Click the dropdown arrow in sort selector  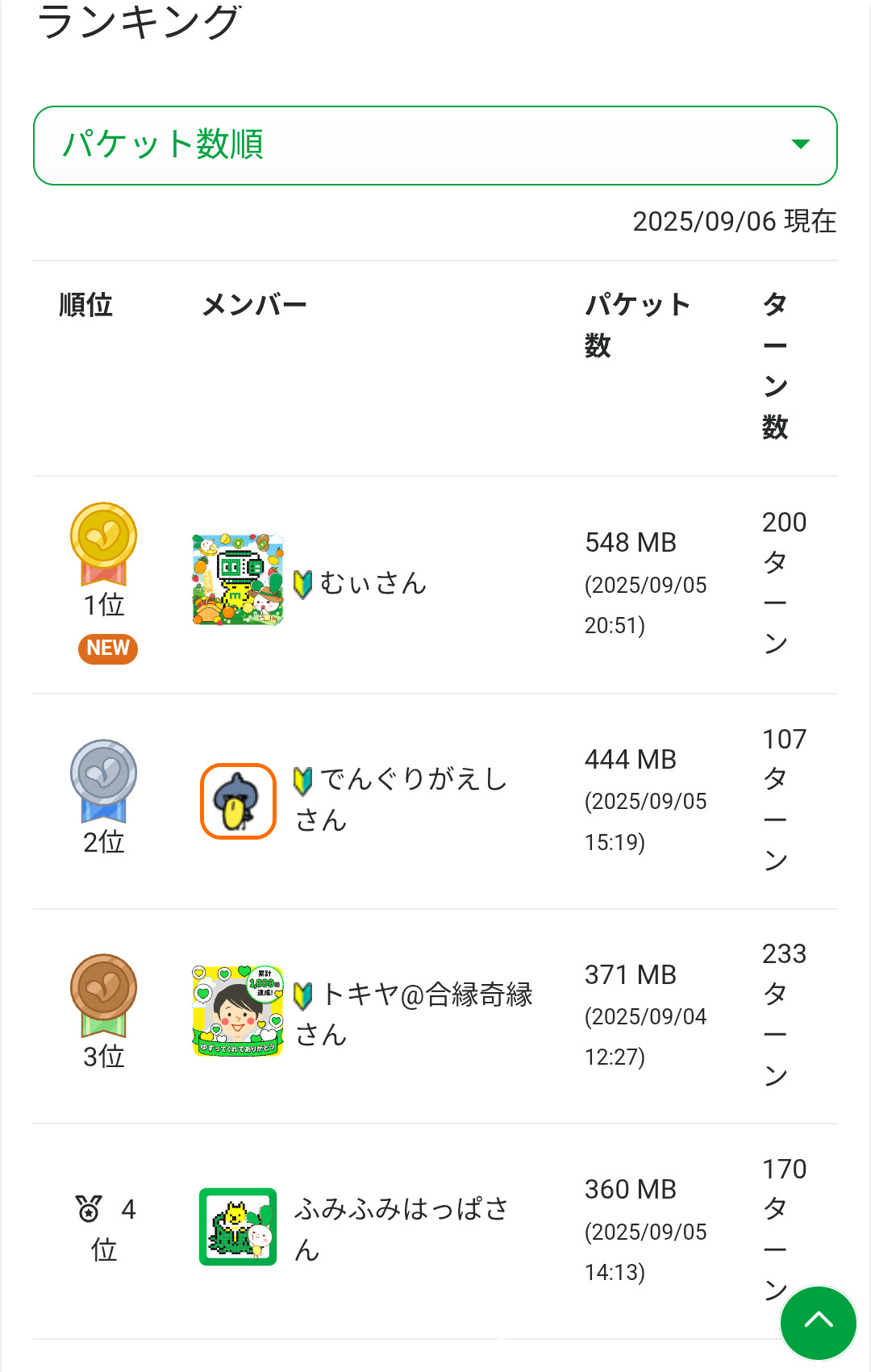point(800,144)
